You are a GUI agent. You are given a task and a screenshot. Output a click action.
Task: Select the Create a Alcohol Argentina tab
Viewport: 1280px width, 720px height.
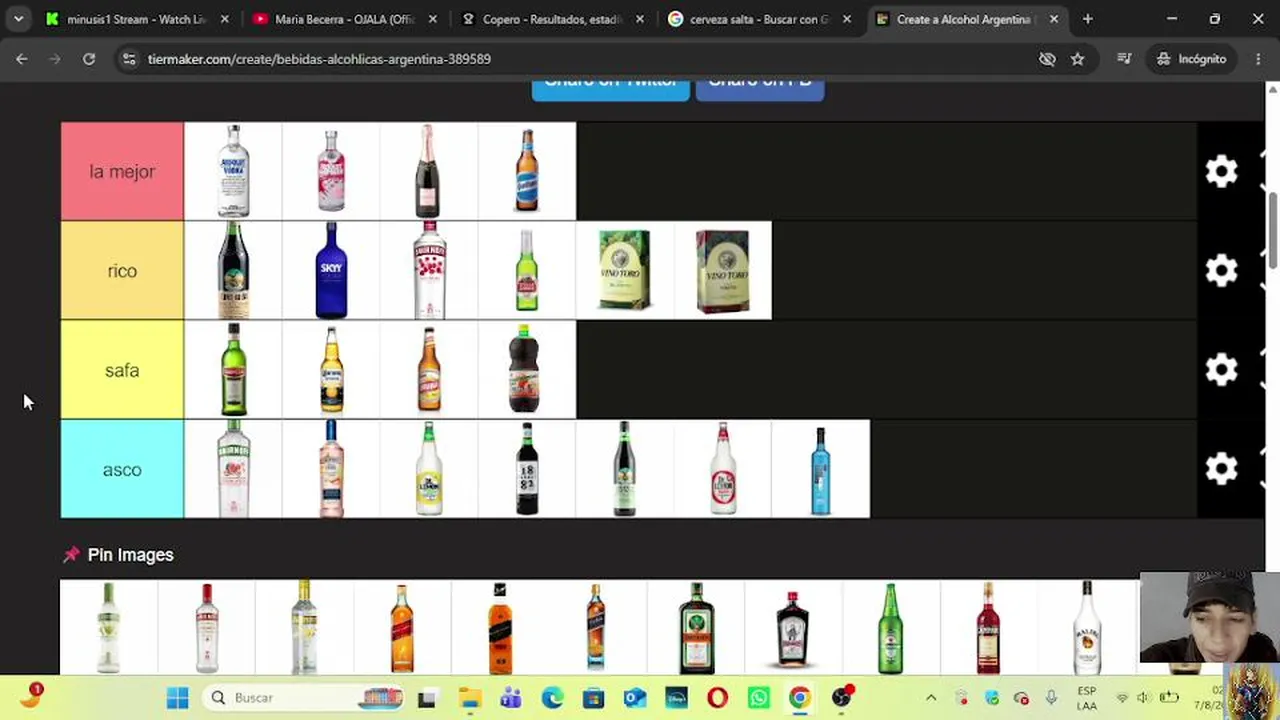click(967, 19)
